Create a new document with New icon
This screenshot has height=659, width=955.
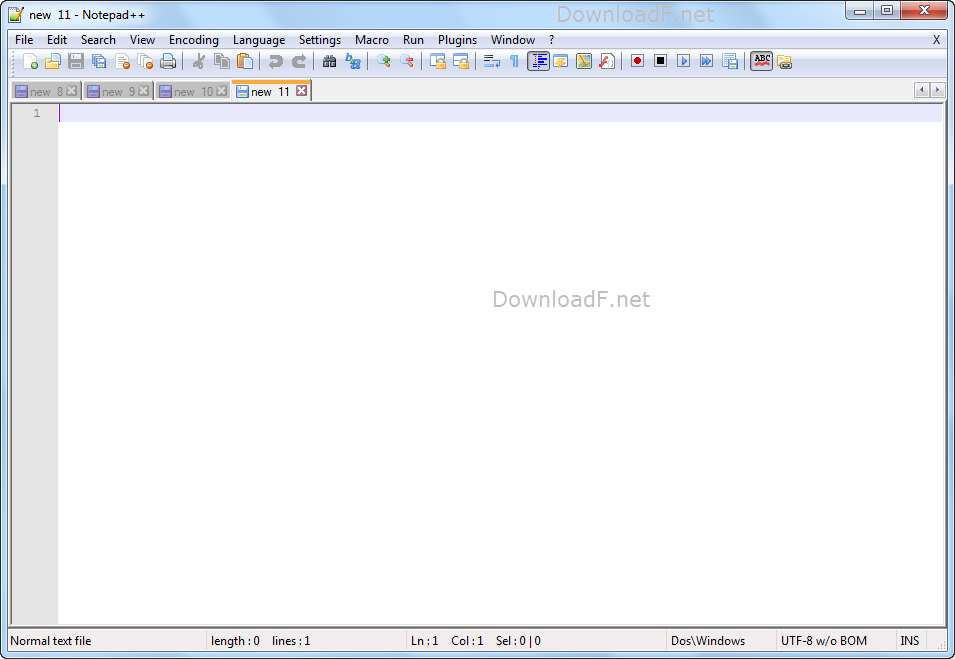[30, 61]
